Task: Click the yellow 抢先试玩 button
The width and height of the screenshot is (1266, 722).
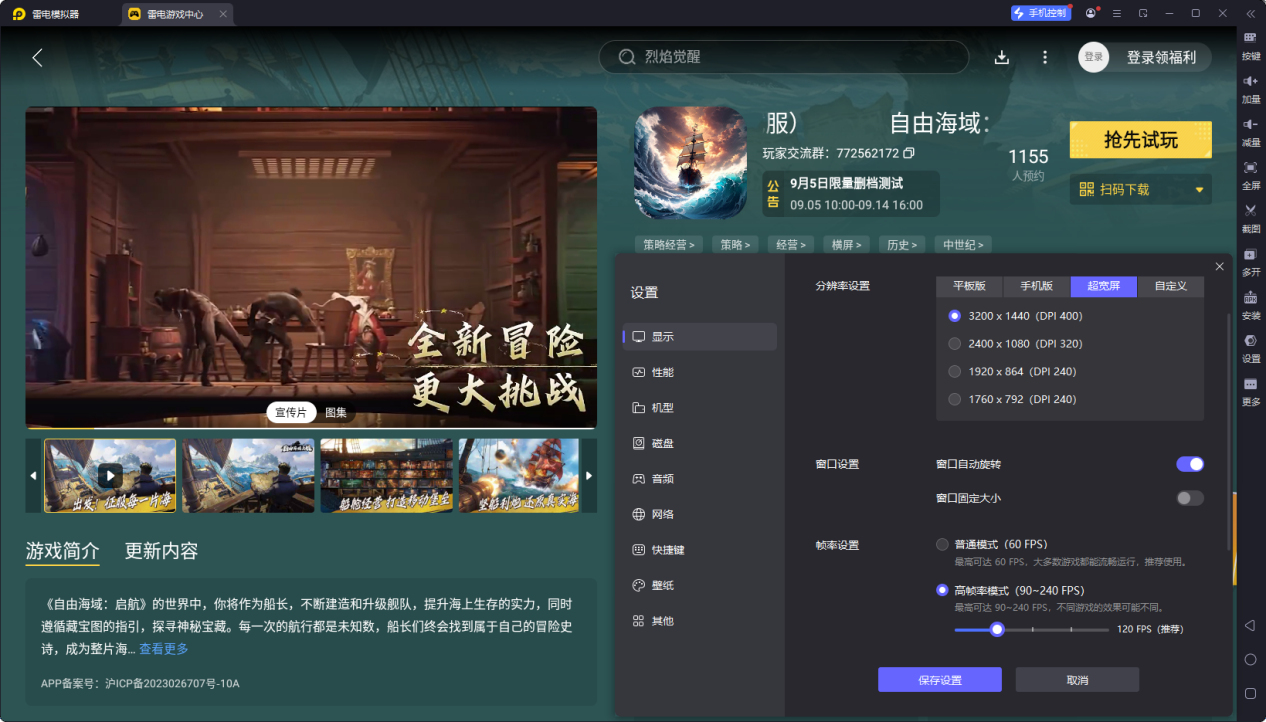Action: pos(1141,140)
